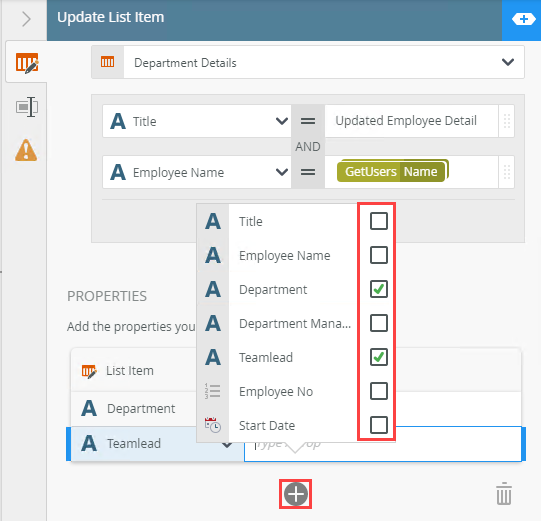Check the Employee No property checkbox
541x521 pixels.
pyautogui.click(x=378, y=391)
